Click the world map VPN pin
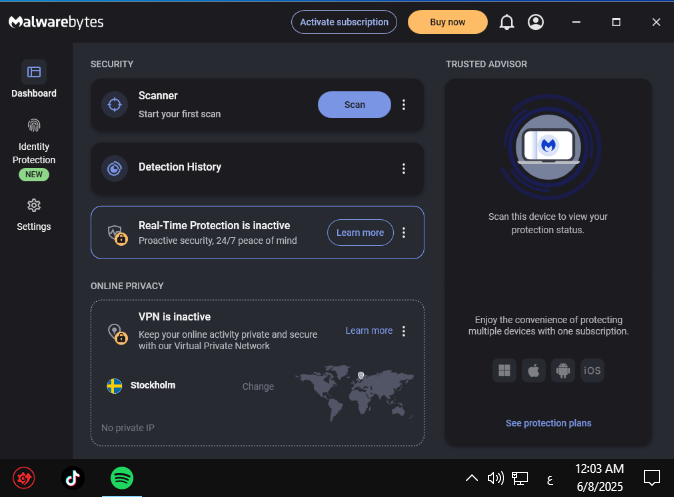 tap(361, 376)
